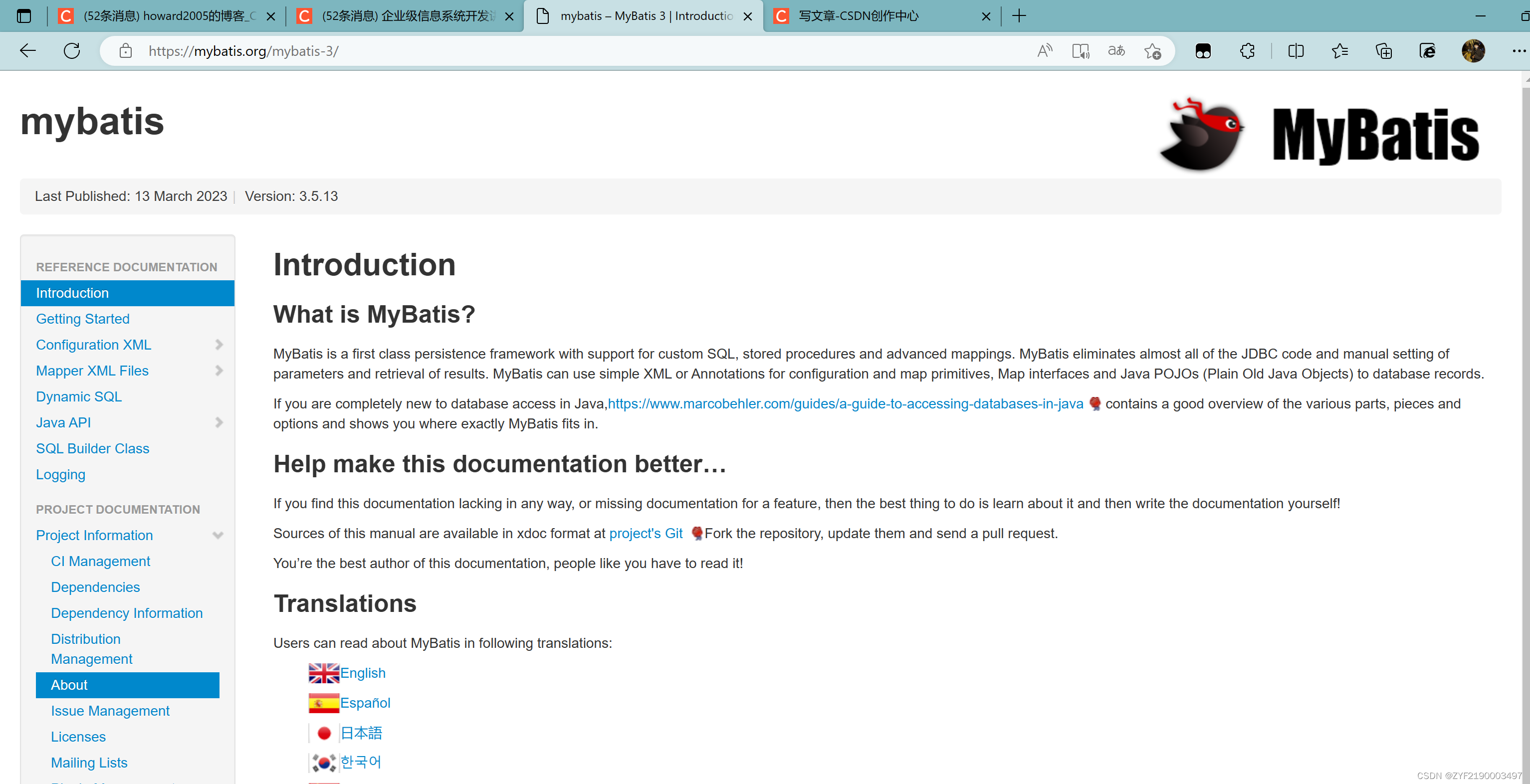The image size is (1530, 784).
Task: Open the Collections icon
Action: point(1383,51)
